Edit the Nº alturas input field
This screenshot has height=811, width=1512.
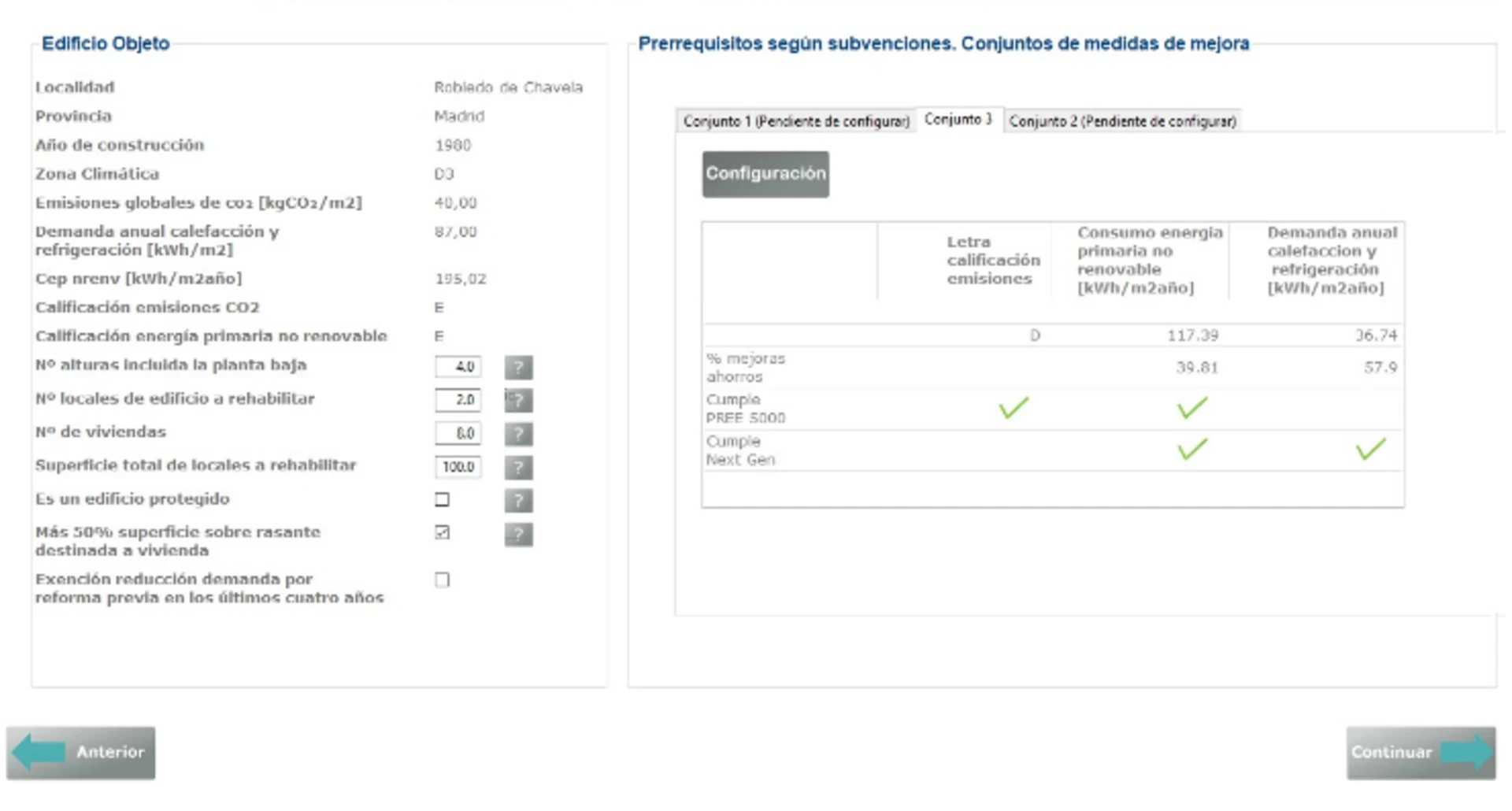click(458, 367)
